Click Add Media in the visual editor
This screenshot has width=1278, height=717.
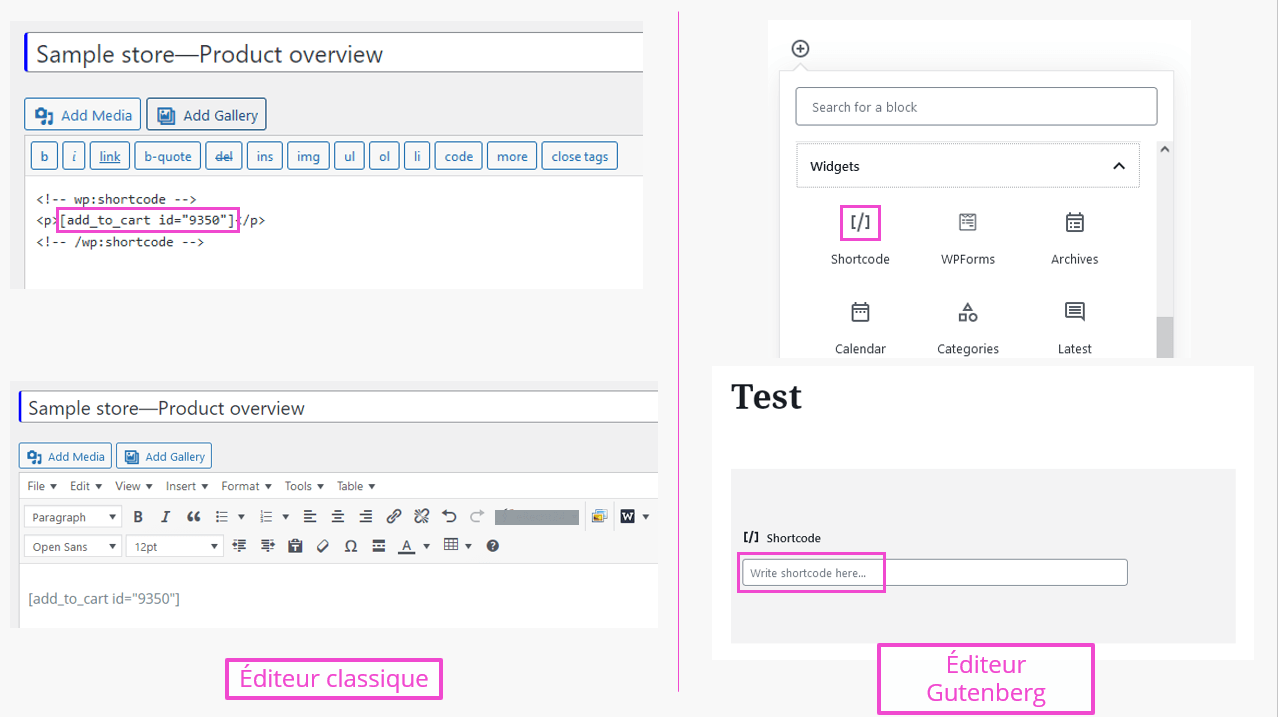[66, 456]
